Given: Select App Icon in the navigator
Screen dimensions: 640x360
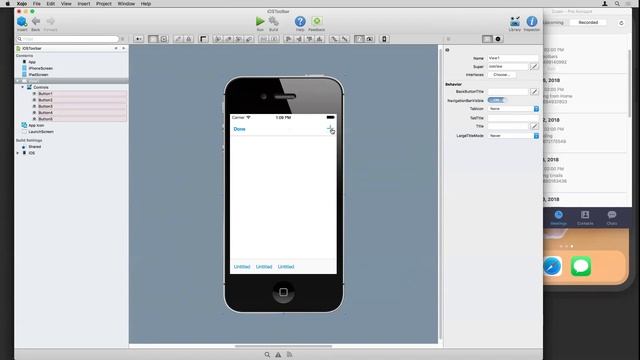Looking at the screenshot, I should click(36, 125).
